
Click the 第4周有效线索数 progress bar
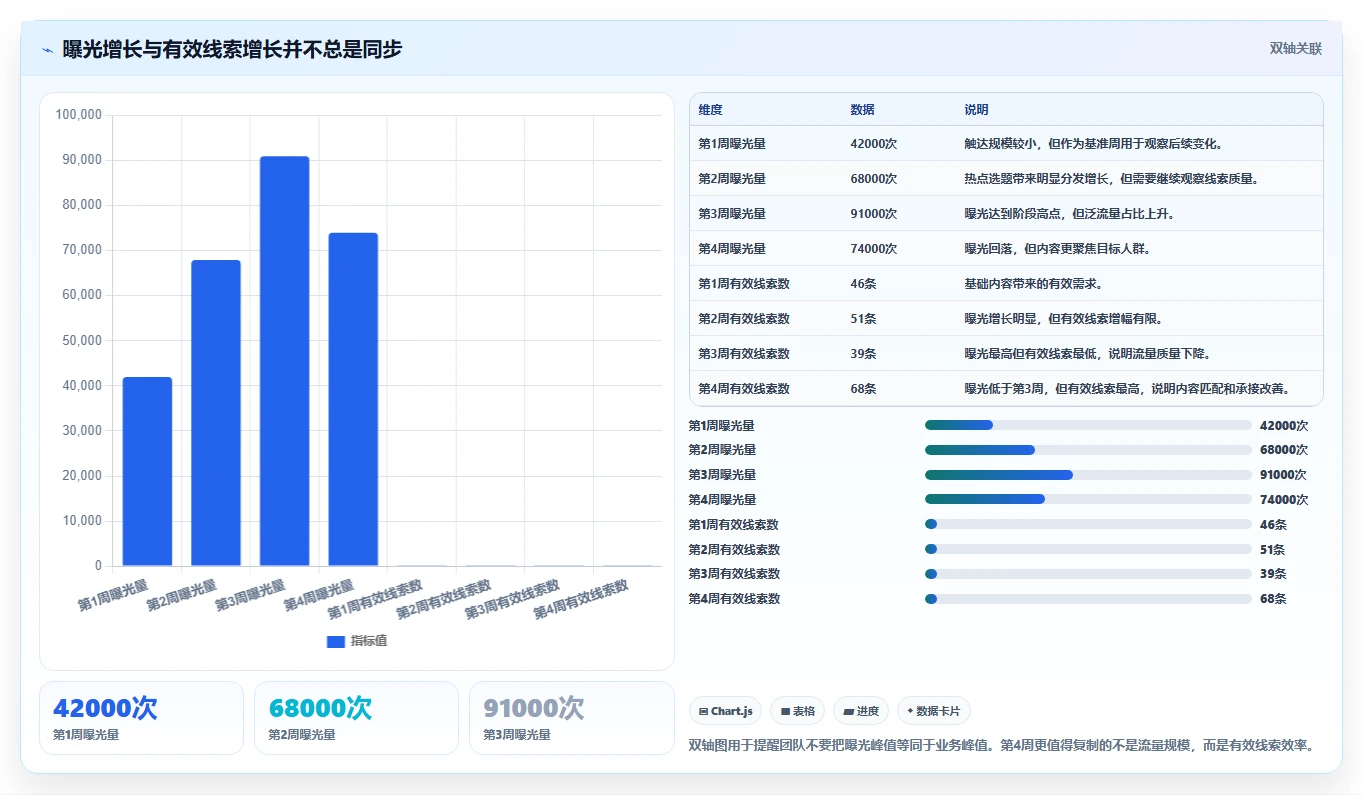click(1088, 599)
